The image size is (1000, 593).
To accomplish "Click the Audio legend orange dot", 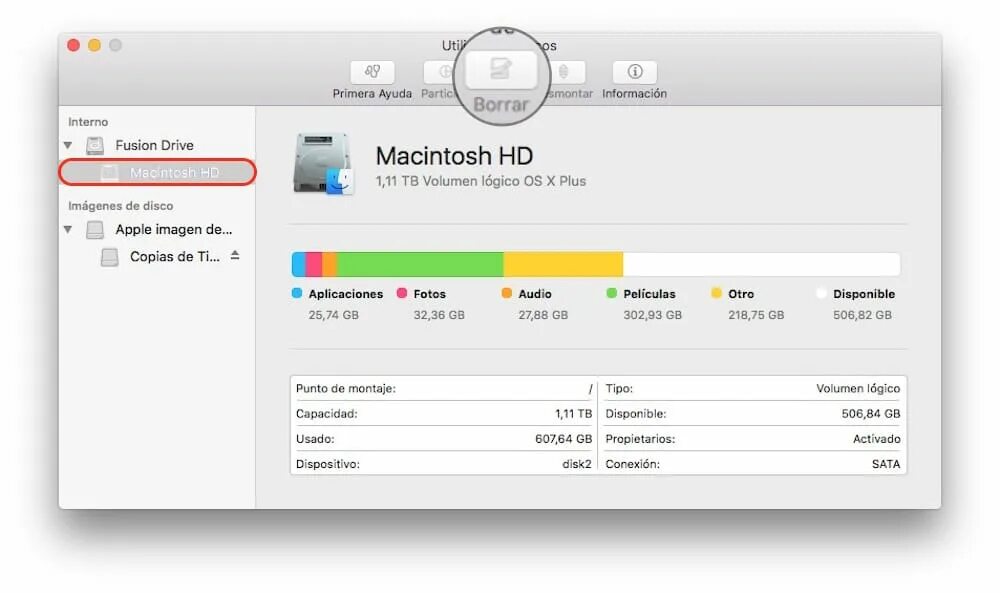I will pyautogui.click(x=506, y=293).
